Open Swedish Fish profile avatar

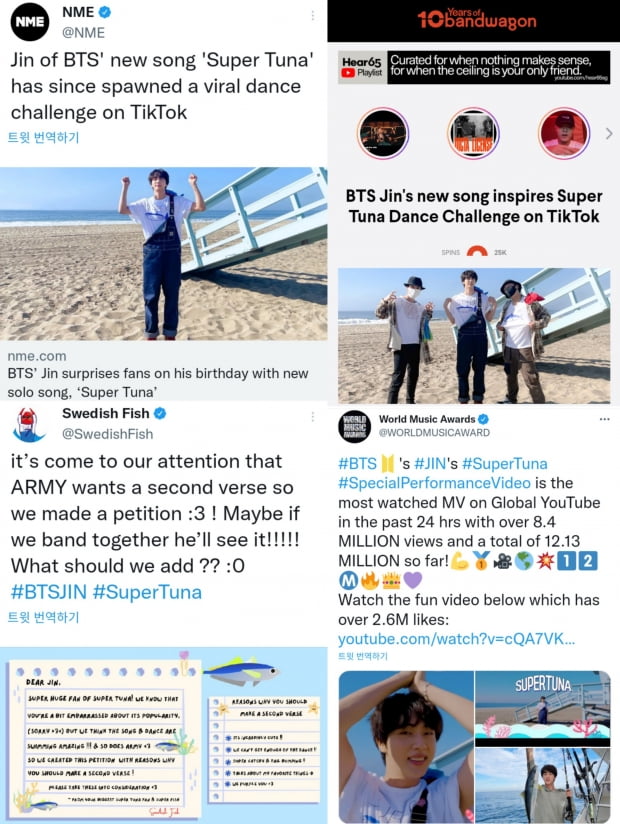pyautogui.click(x=29, y=425)
